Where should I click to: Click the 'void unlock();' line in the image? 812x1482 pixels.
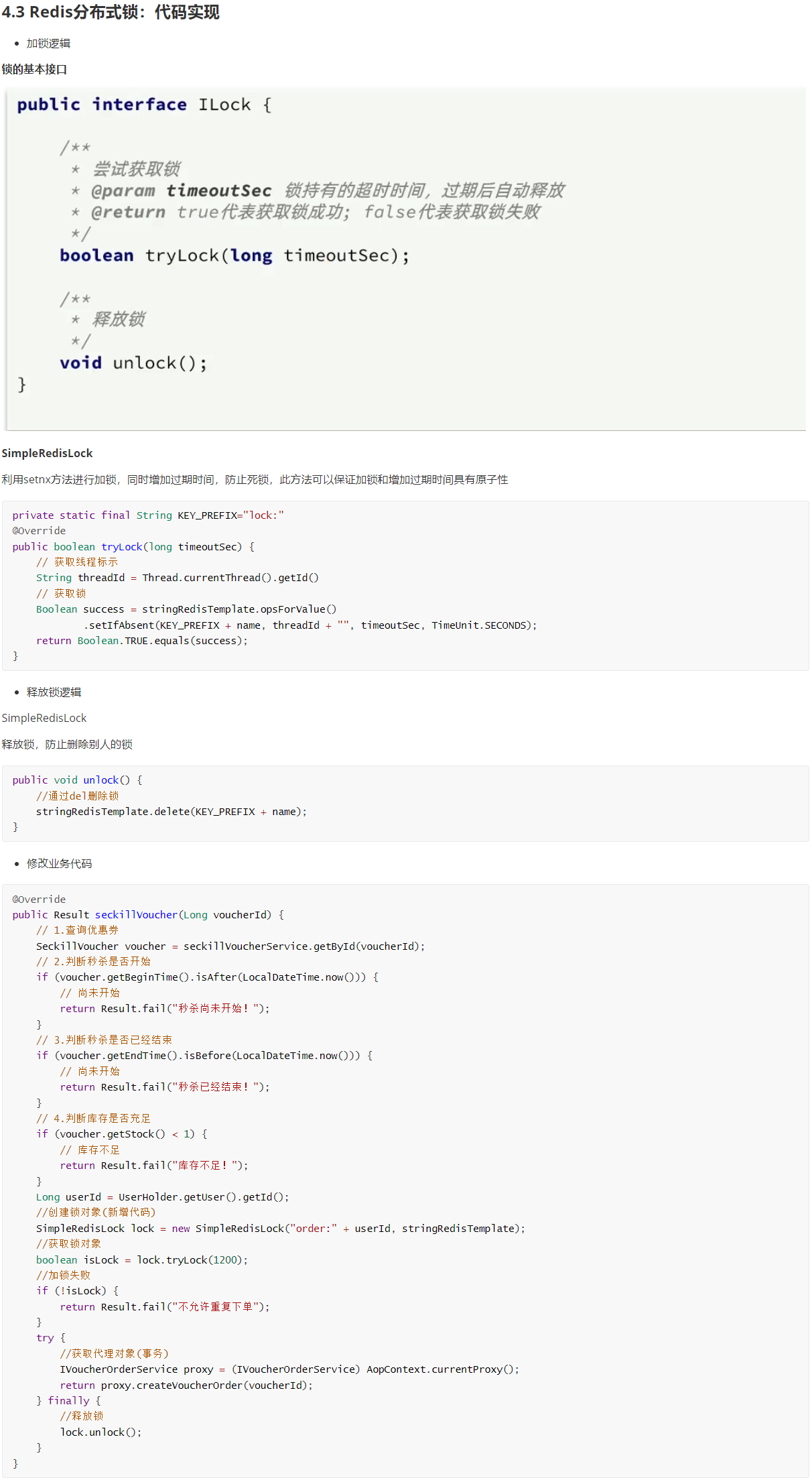point(133,363)
